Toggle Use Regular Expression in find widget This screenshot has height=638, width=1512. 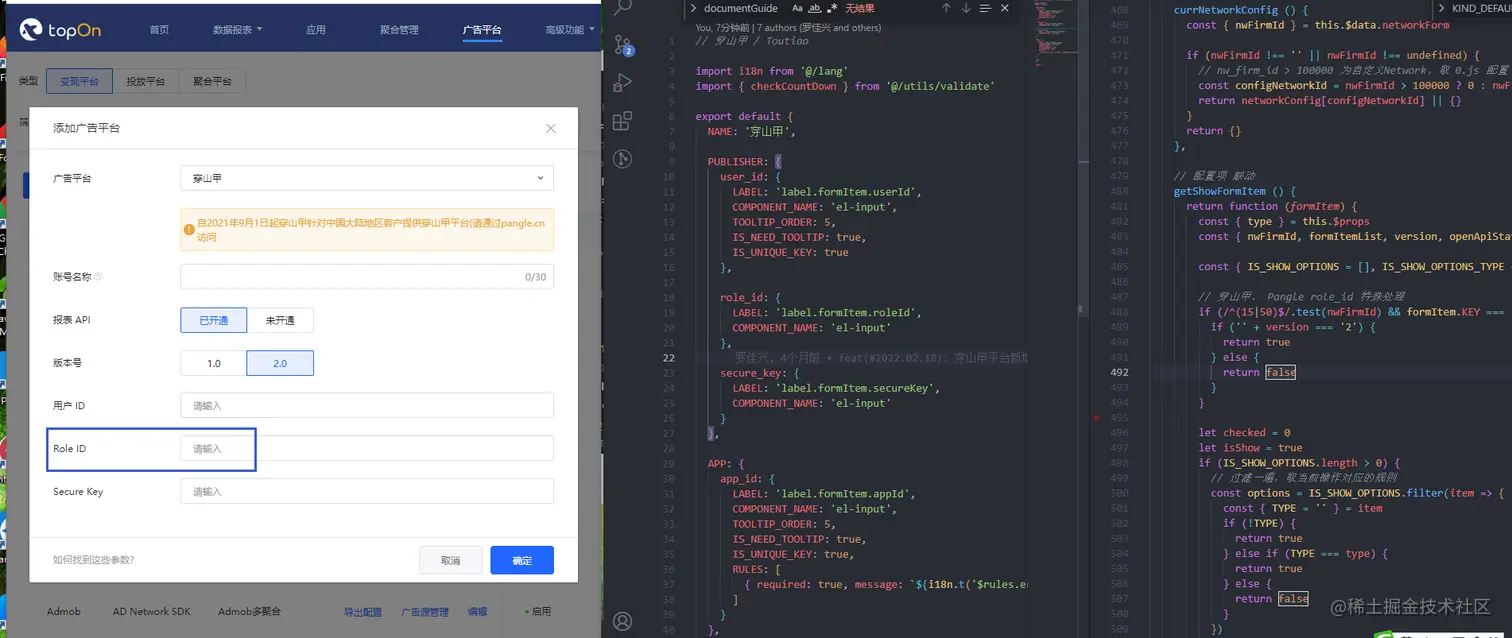(832, 8)
